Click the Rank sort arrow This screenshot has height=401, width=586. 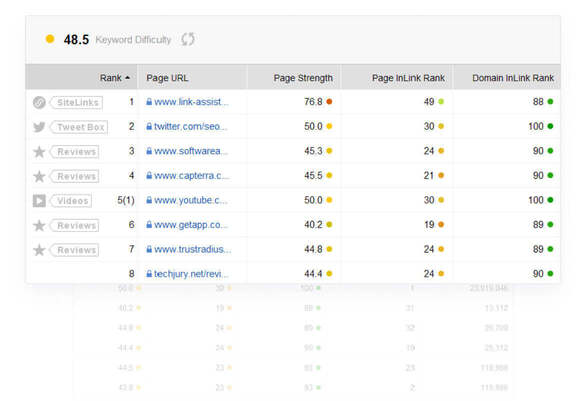127,78
